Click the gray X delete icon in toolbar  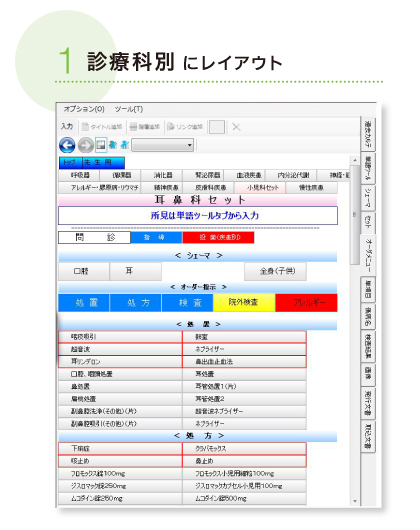pyautogui.click(x=236, y=127)
